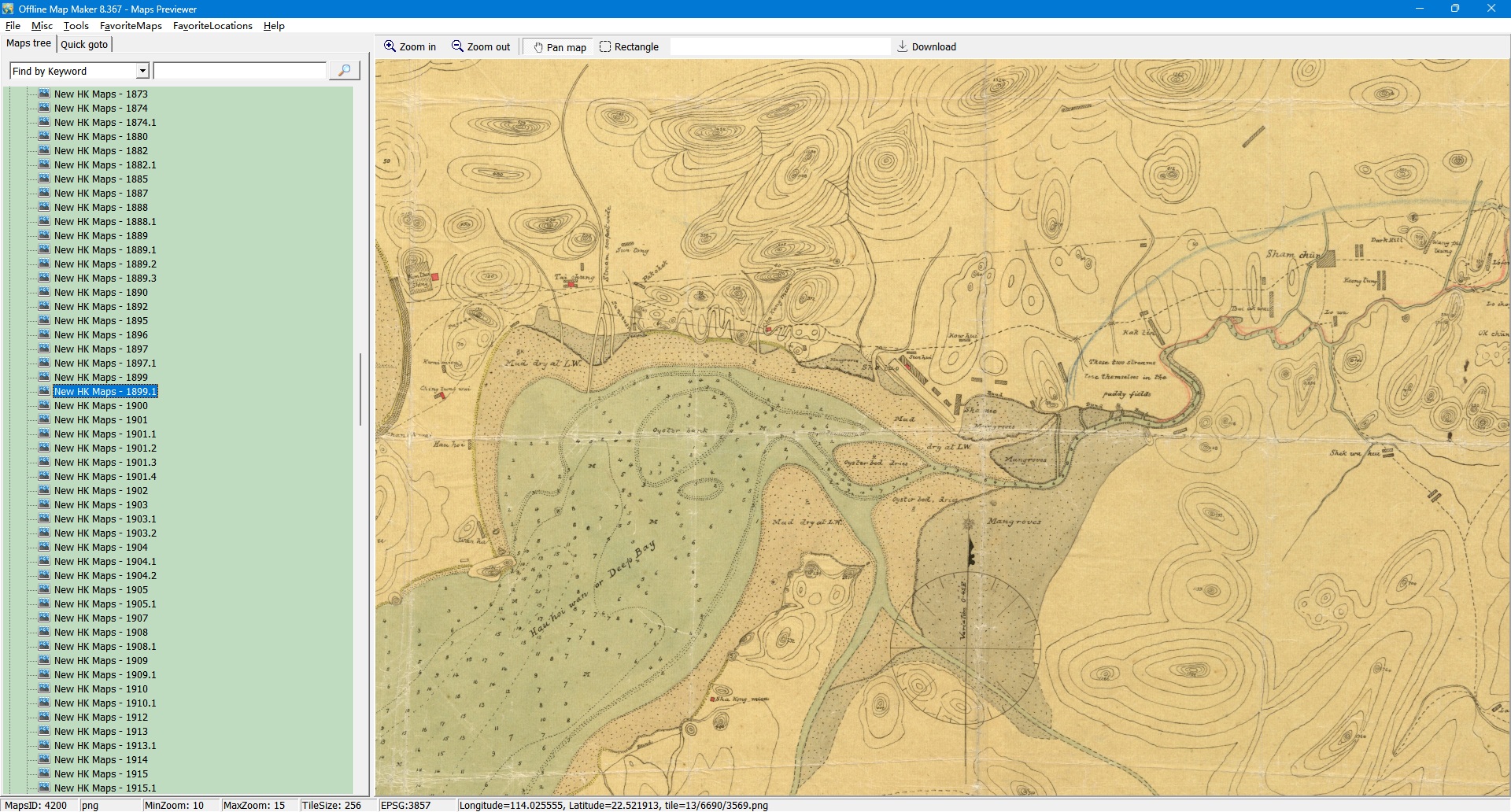
Task: Switch to the Quick goto tab
Action: pos(84,44)
